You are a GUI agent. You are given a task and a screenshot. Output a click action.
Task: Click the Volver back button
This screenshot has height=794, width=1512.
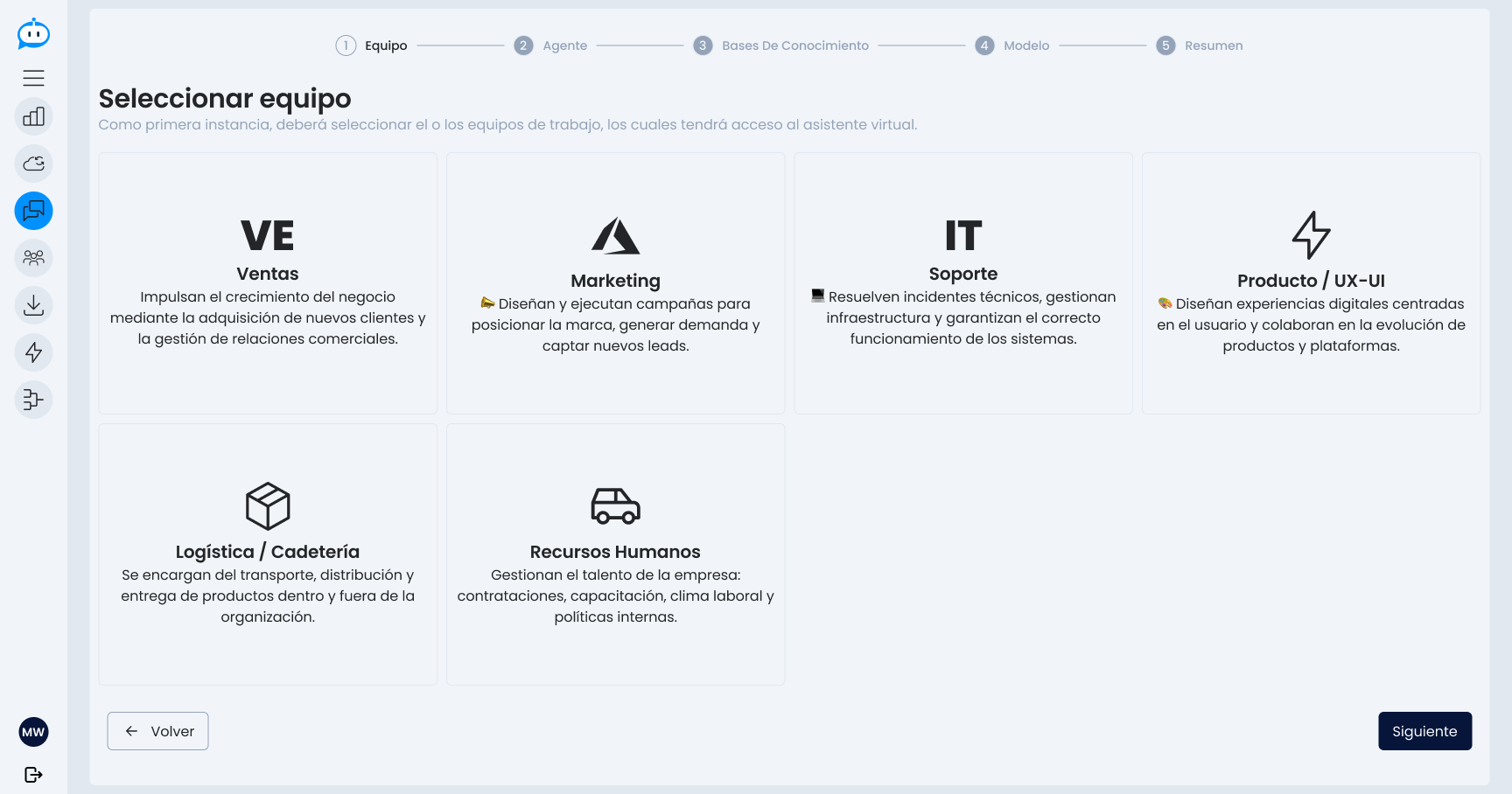pos(157,731)
